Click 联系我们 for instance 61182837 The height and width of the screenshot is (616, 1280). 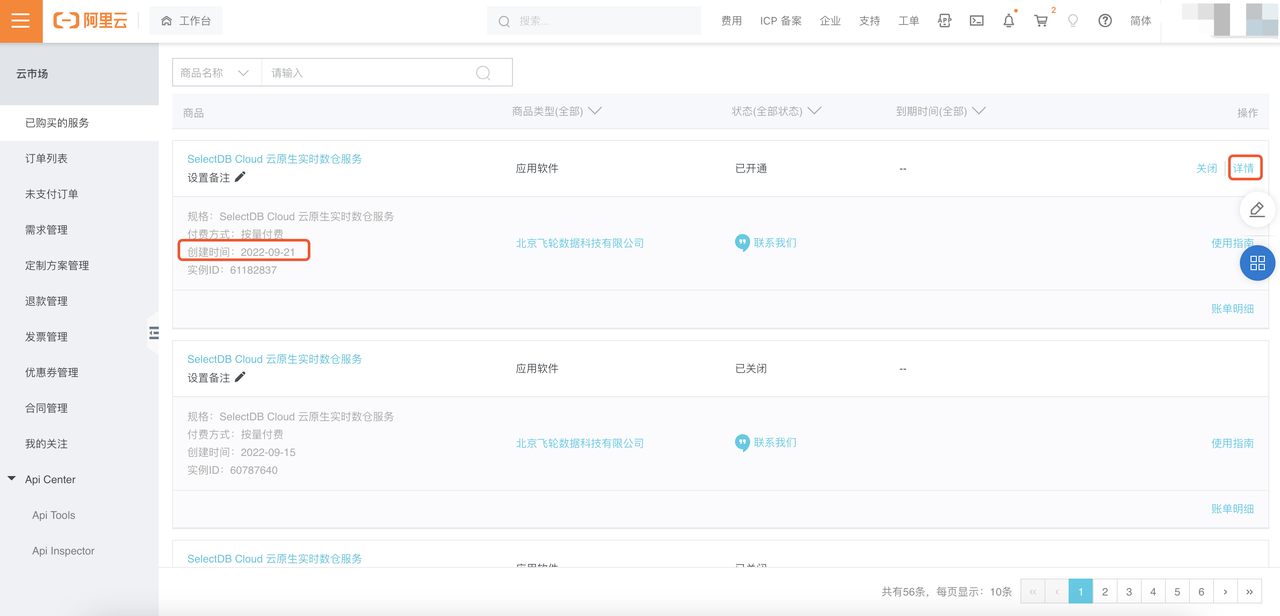766,243
